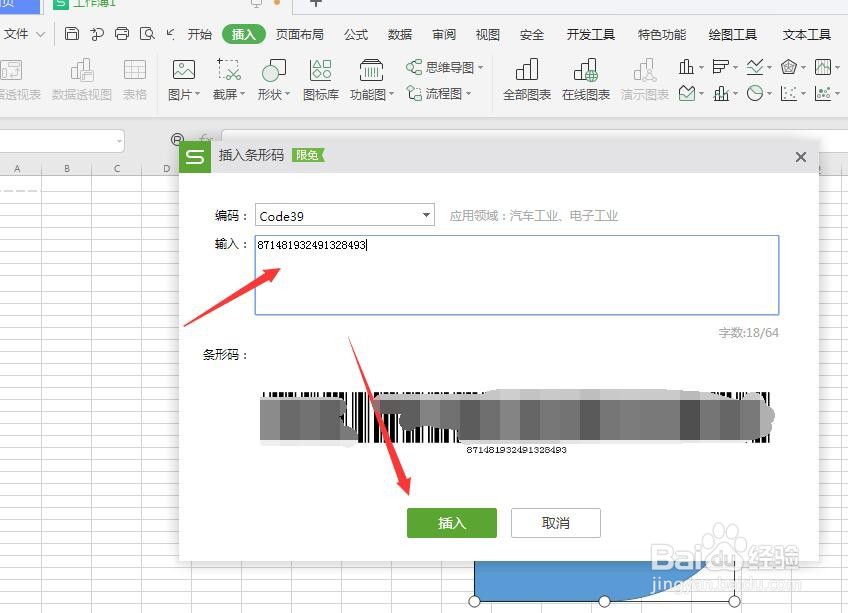Click the 演示图表 presentation chart icon
Image resolution: width=848 pixels, height=613 pixels.
(645, 80)
